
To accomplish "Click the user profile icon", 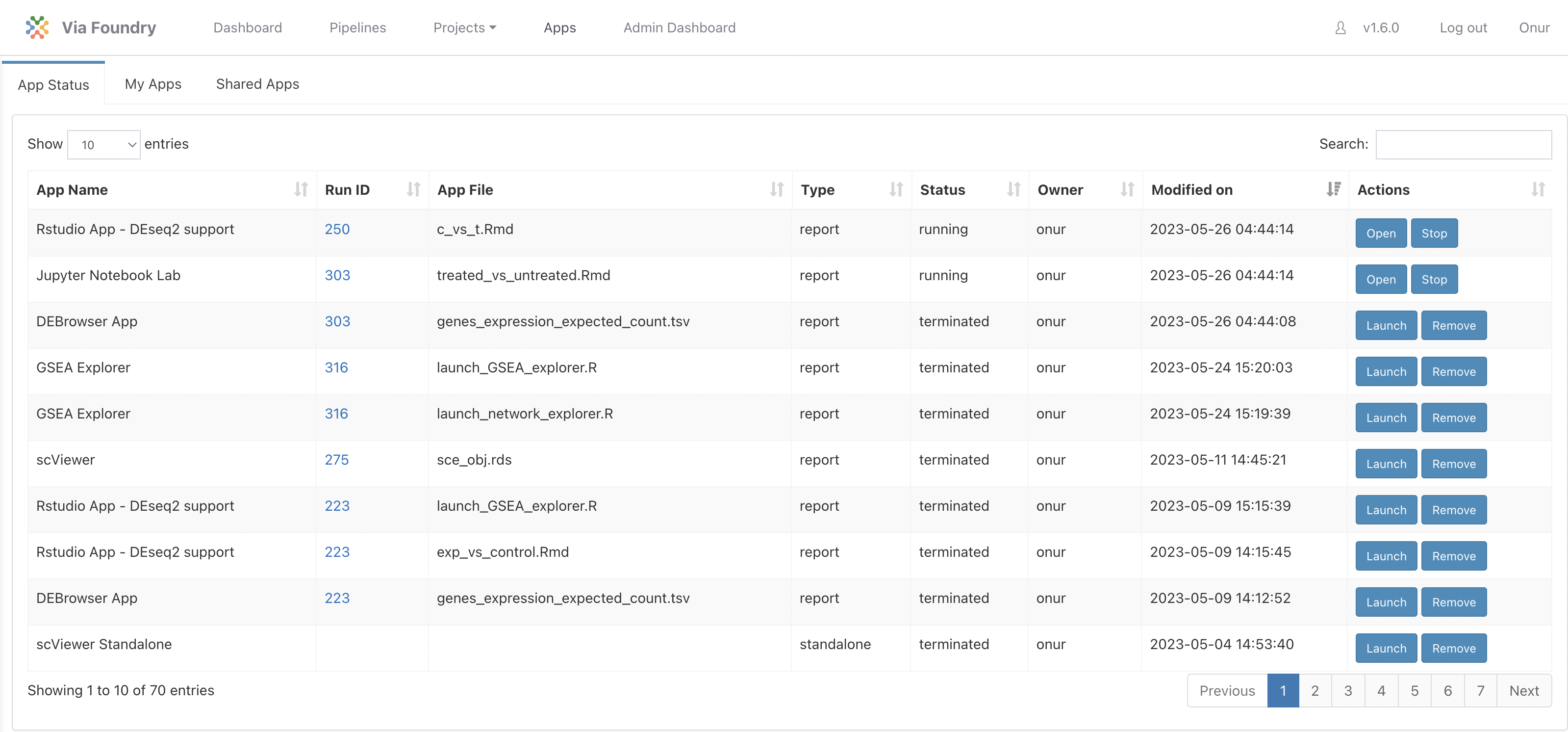I will click(1340, 28).
